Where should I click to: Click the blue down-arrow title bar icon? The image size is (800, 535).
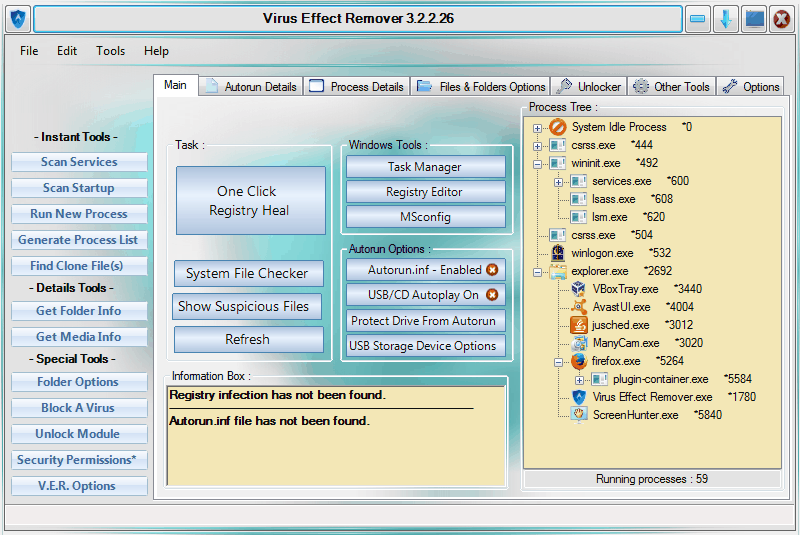click(x=726, y=19)
